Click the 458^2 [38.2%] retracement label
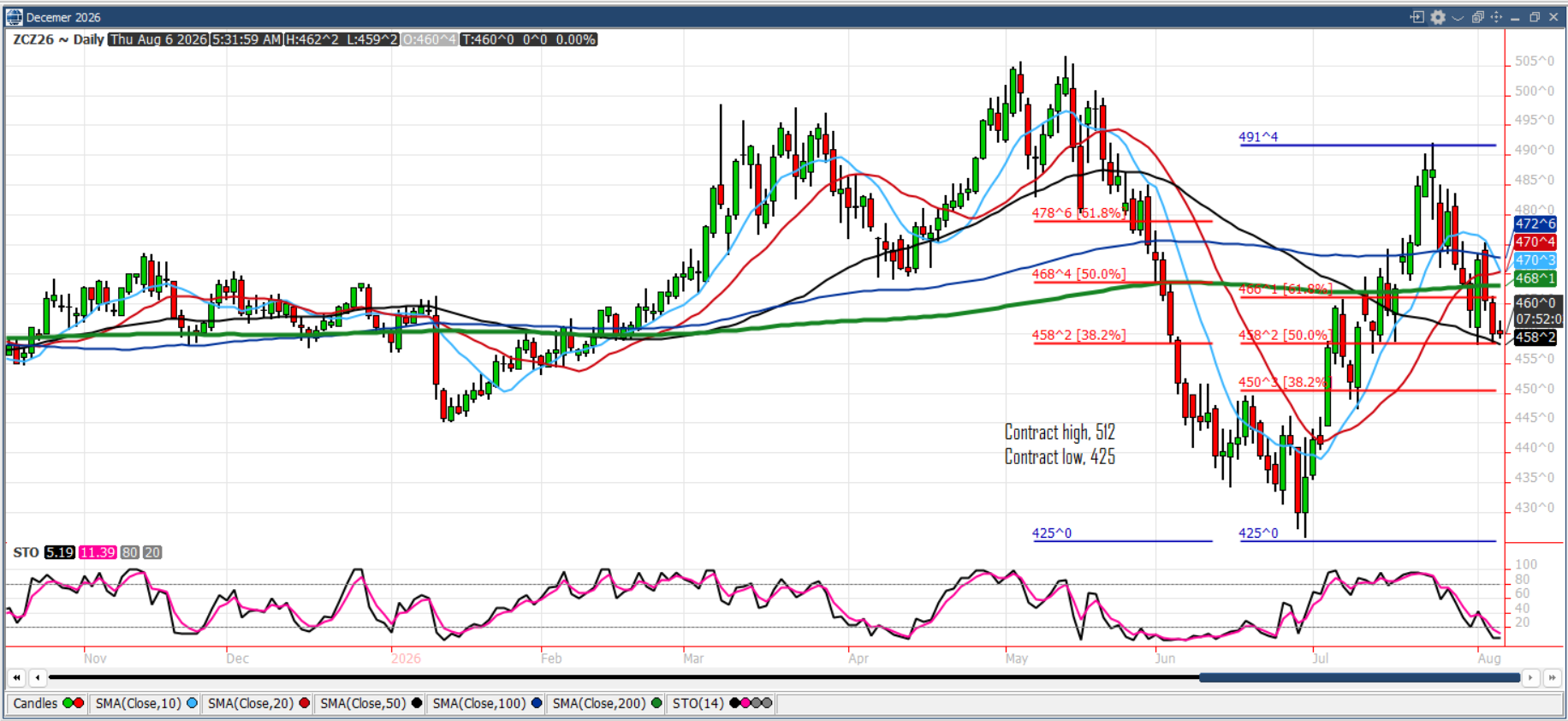The width and height of the screenshot is (1568, 721). (x=1078, y=335)
